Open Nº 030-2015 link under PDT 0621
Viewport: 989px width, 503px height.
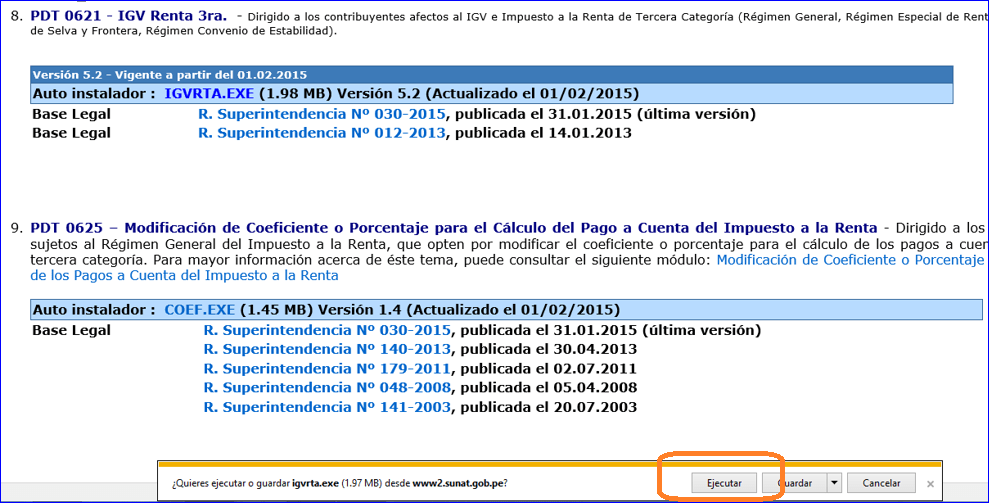[322, 114]
